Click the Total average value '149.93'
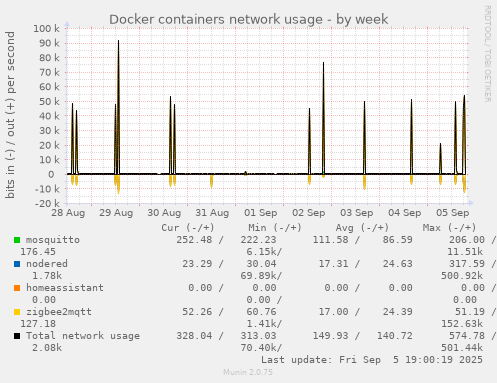 click(x=330, y=336)
